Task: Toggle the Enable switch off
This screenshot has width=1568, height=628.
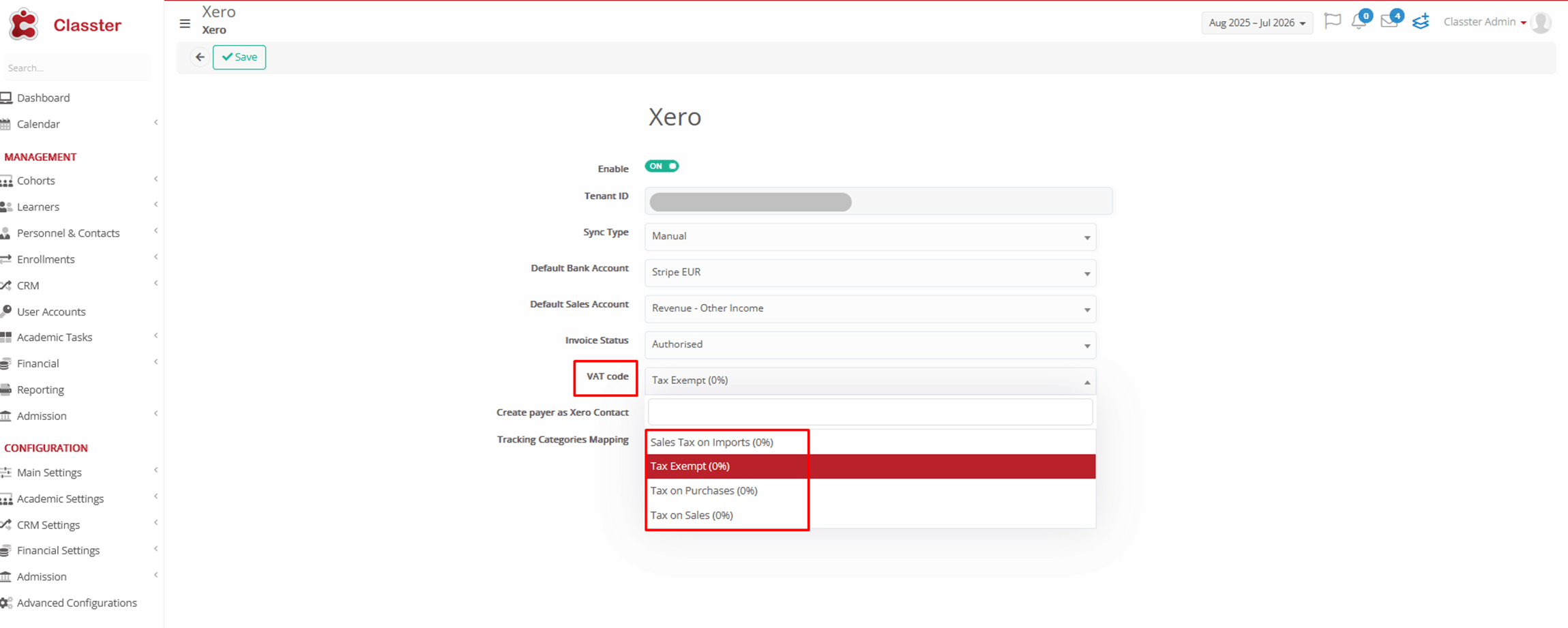Action: (662, 166)
